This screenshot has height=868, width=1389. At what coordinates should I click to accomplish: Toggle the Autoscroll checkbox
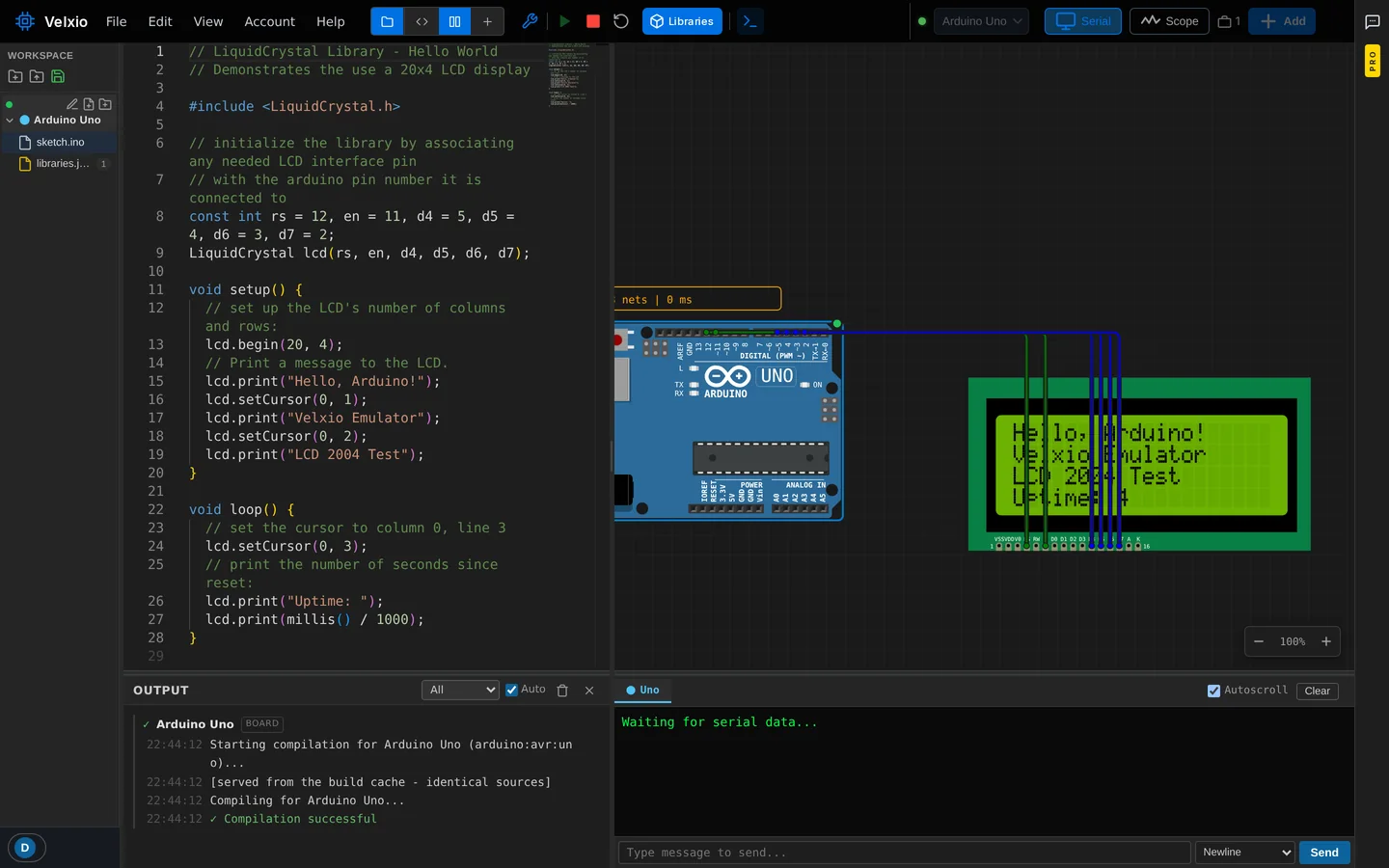click(x=1213, y=691)
